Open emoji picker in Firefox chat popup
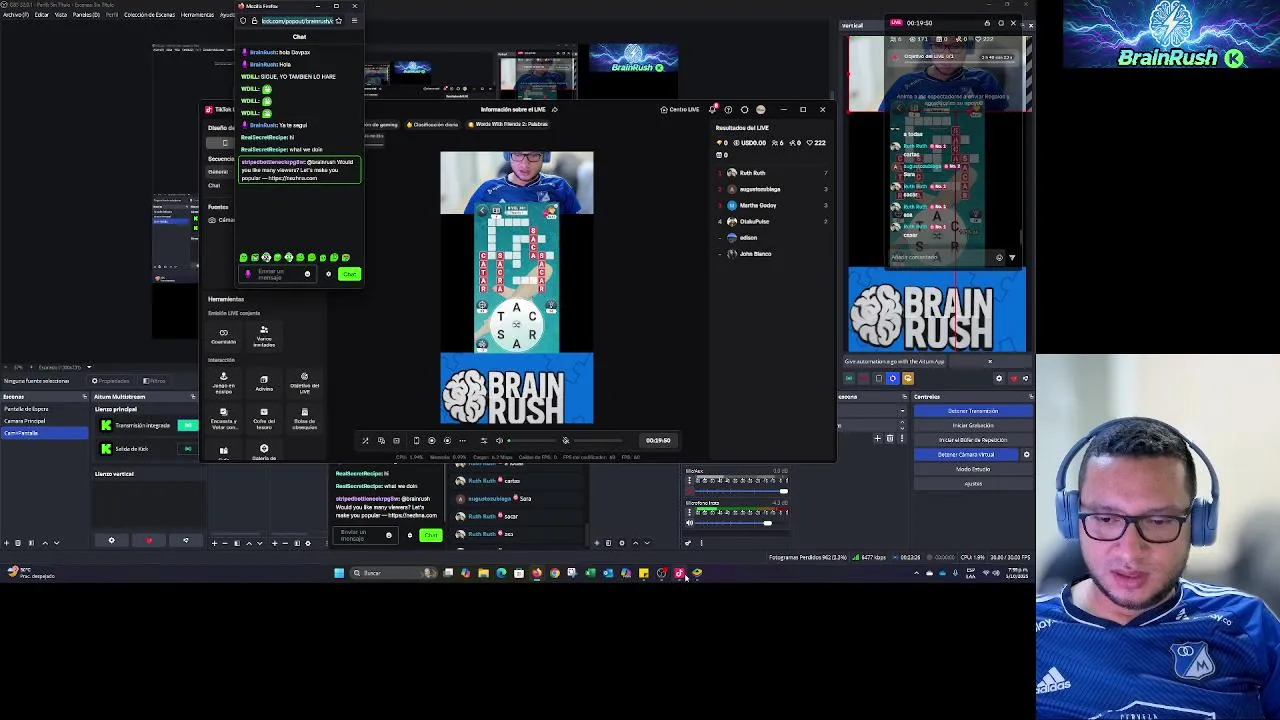This screenshot has height=720, width=1280. click(x=308, y=274)
